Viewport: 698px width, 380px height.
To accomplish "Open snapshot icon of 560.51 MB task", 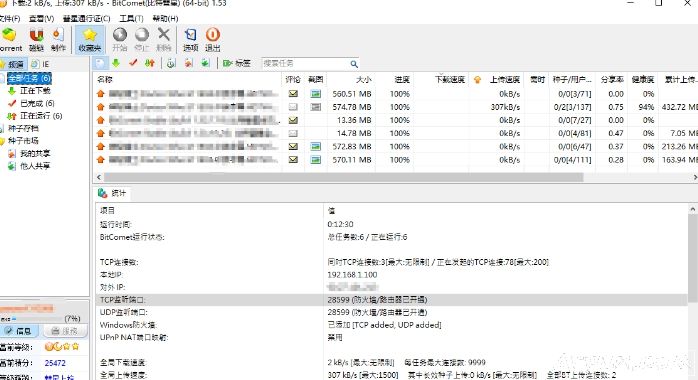I will click(316, 94).
